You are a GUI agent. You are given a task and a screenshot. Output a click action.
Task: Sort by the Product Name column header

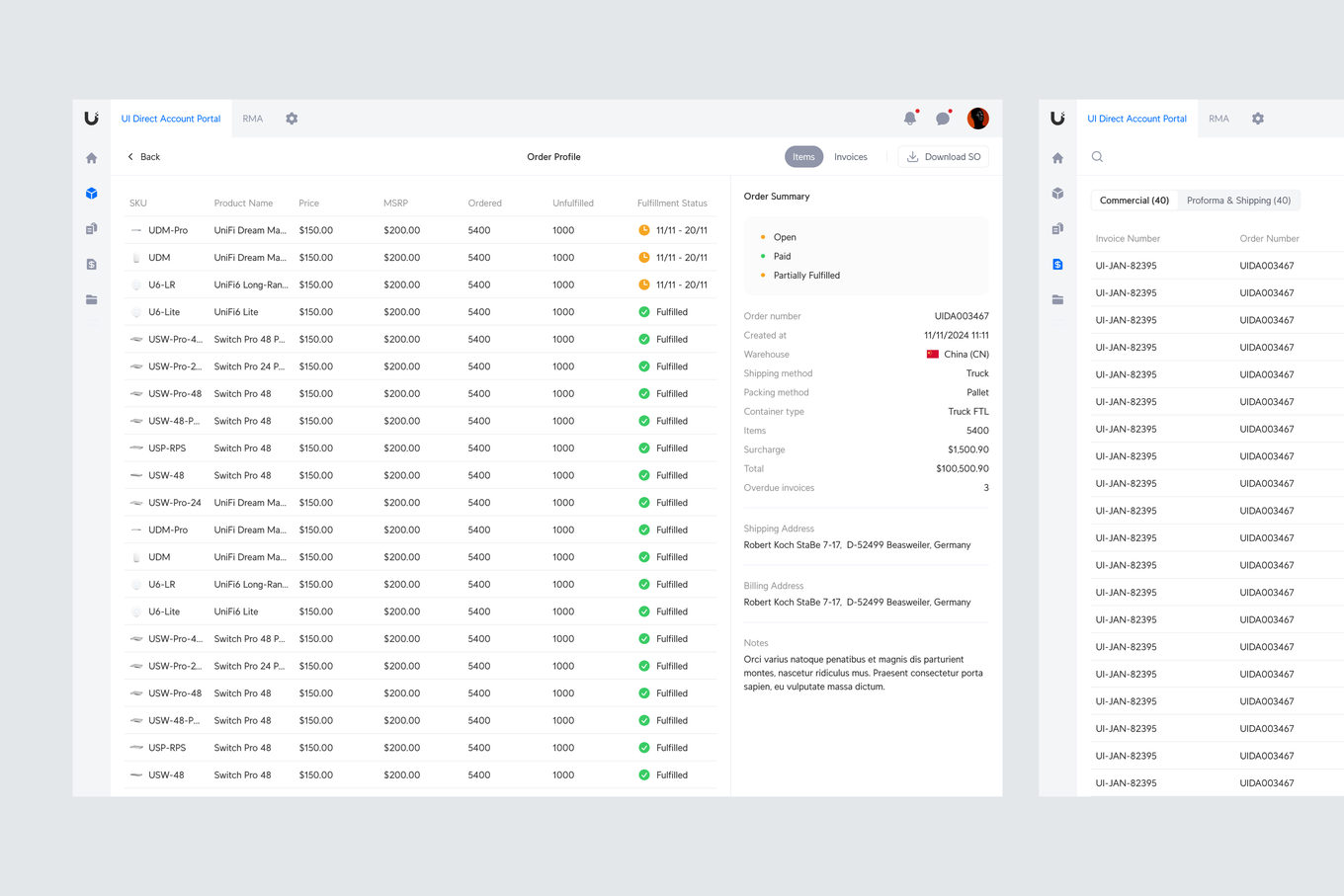243,204
